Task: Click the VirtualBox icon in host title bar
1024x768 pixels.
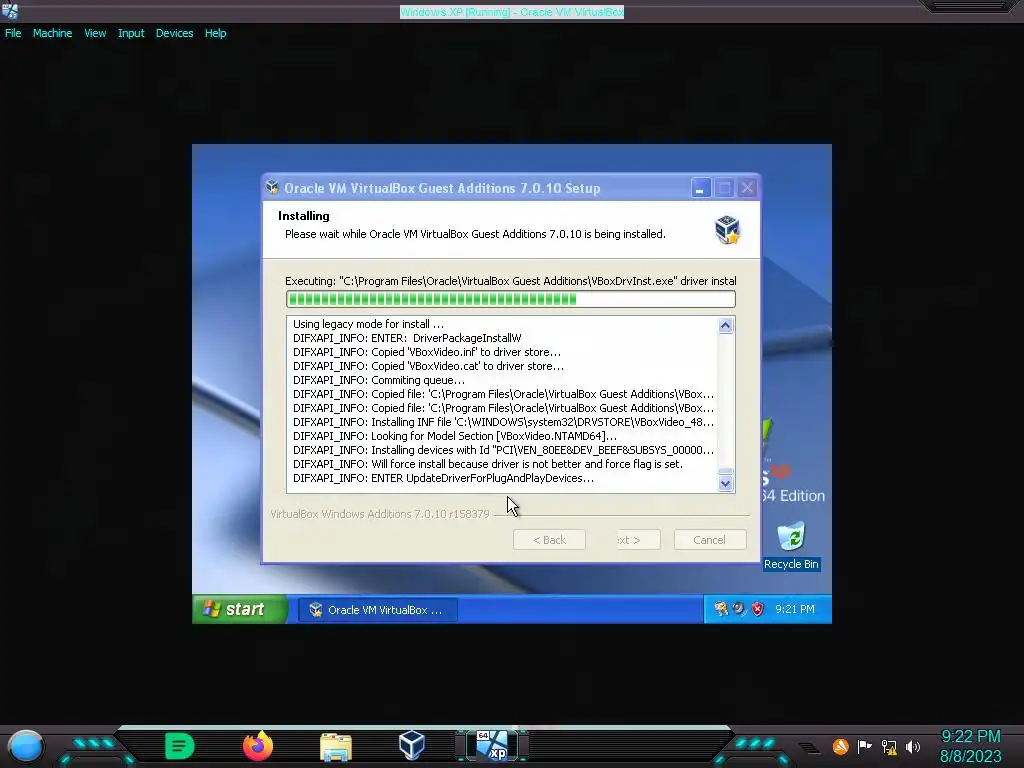Action: tap(10, 10)
